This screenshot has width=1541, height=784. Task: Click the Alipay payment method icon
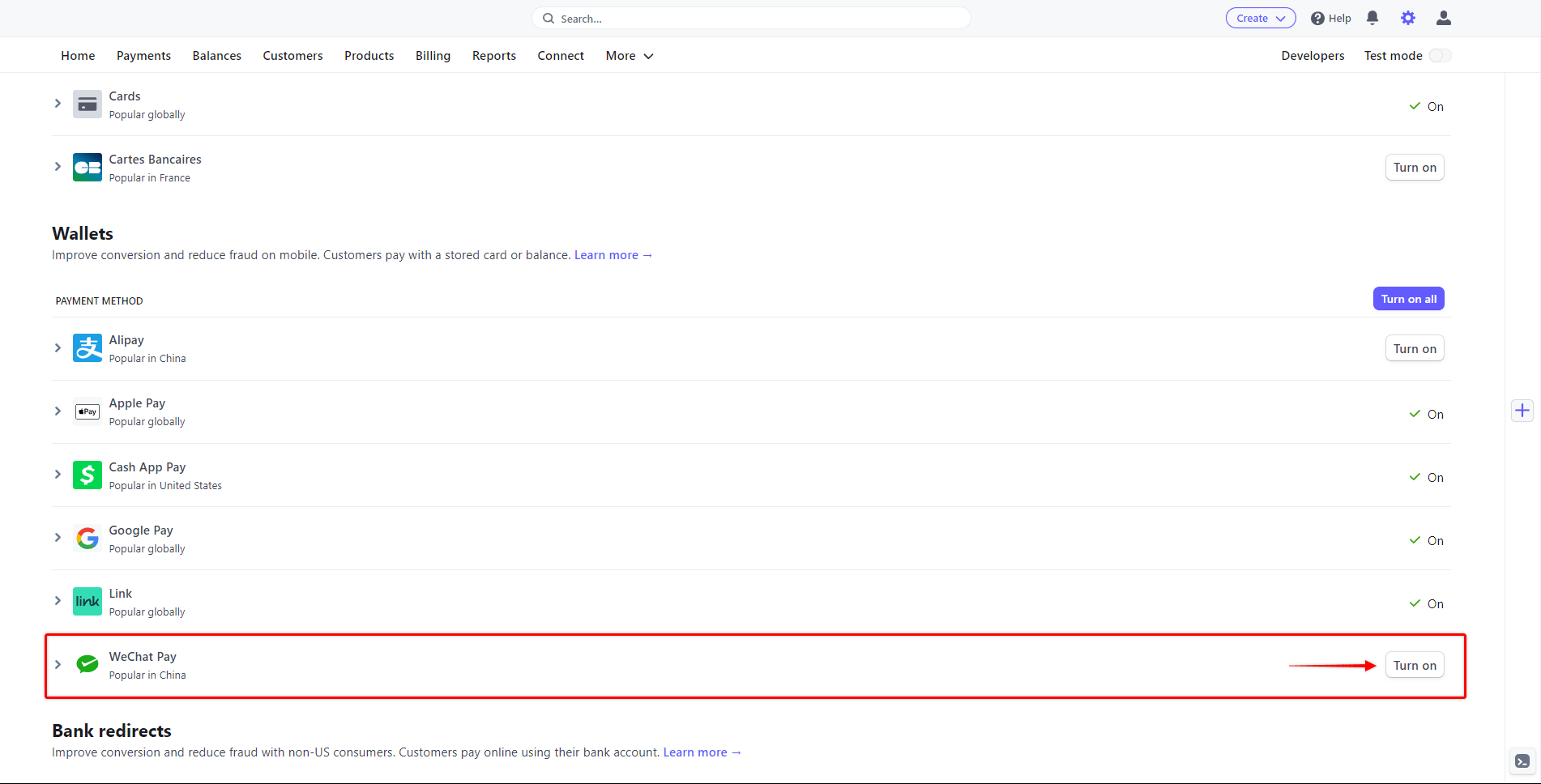(87, 347)
